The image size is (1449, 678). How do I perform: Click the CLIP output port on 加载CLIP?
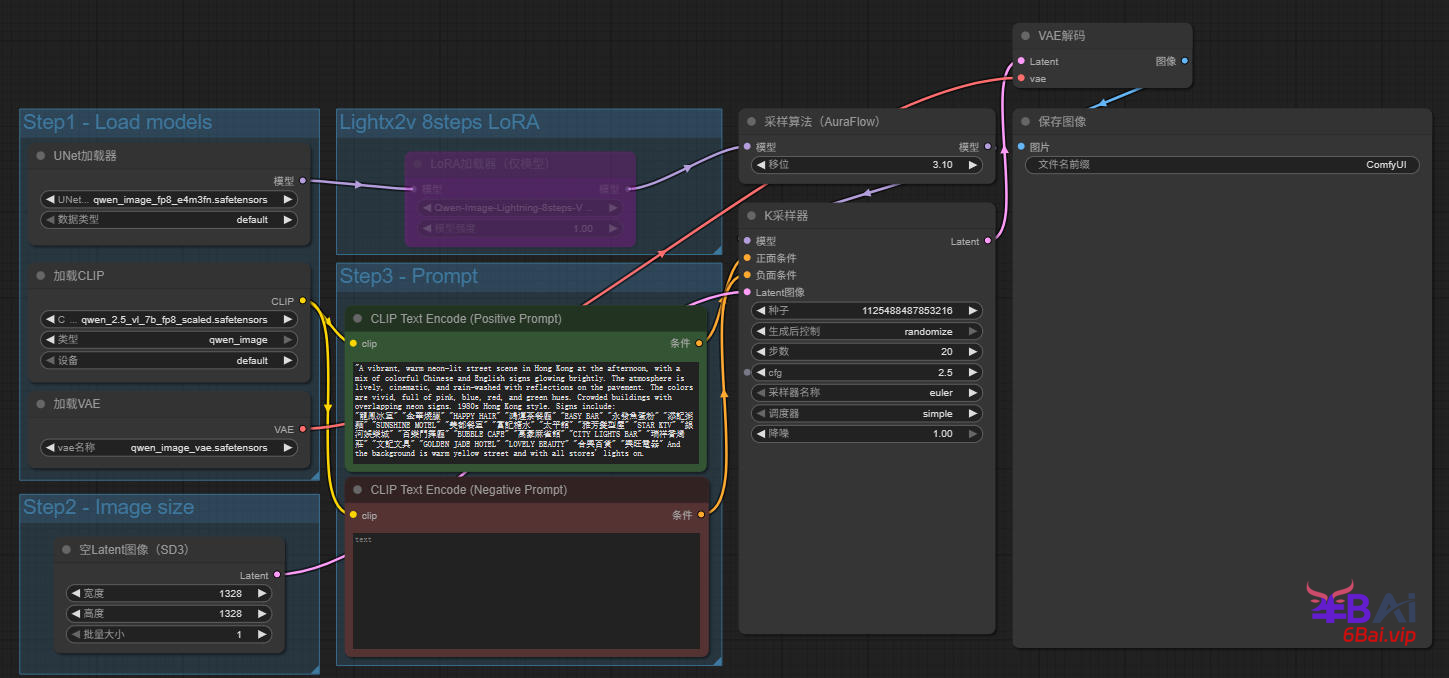point(303,301)
